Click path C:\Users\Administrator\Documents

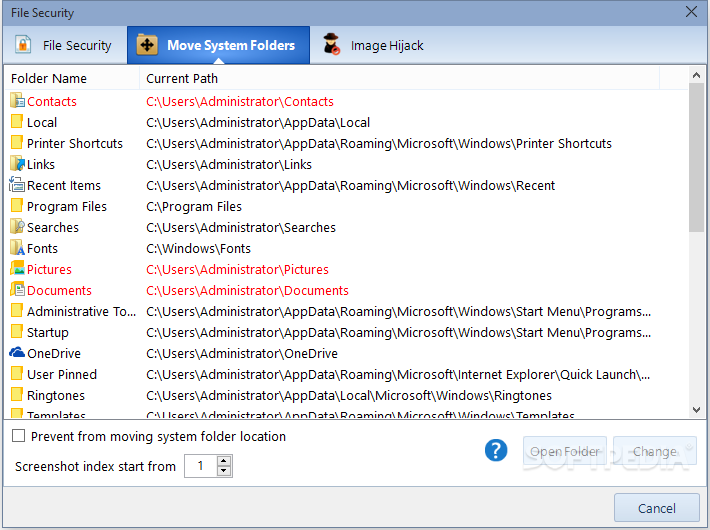247,290
